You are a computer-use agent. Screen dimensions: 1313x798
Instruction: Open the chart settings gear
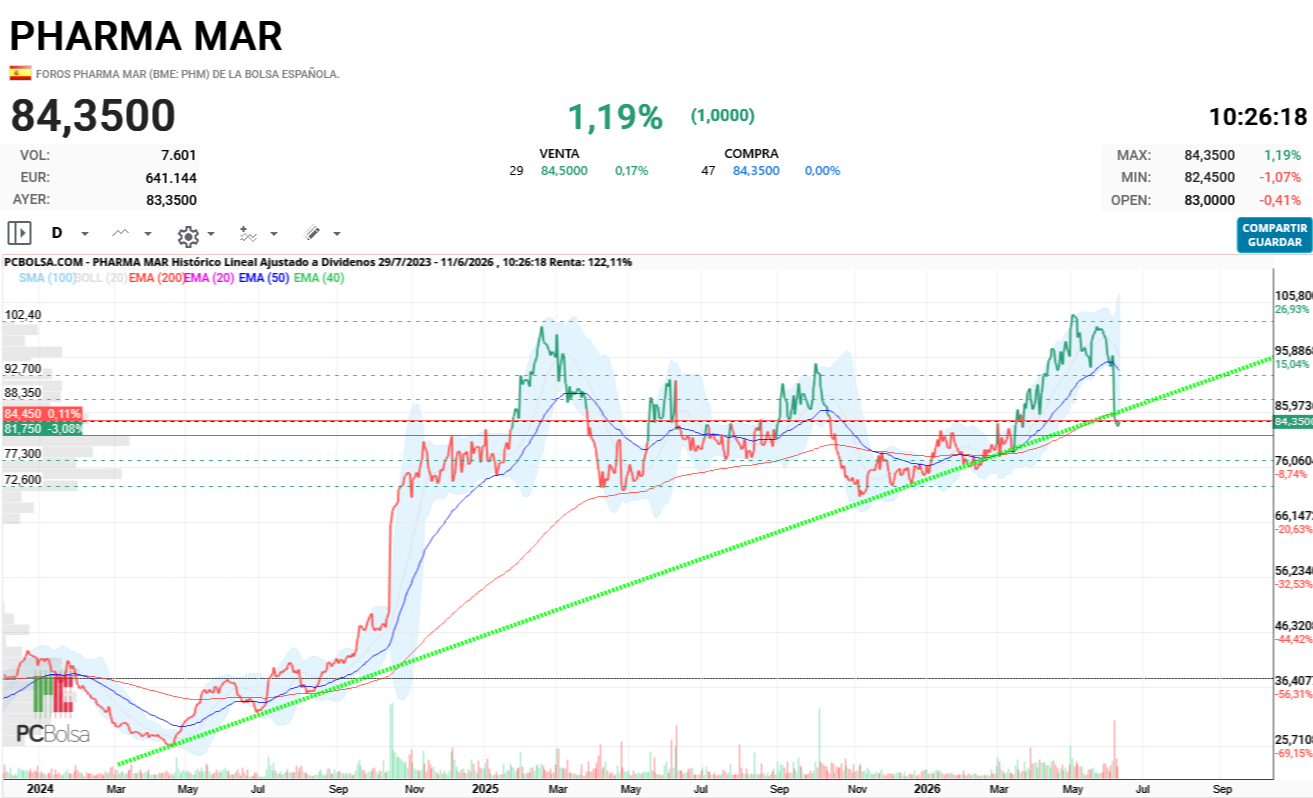pyautogui.click(x=187, y=235)
